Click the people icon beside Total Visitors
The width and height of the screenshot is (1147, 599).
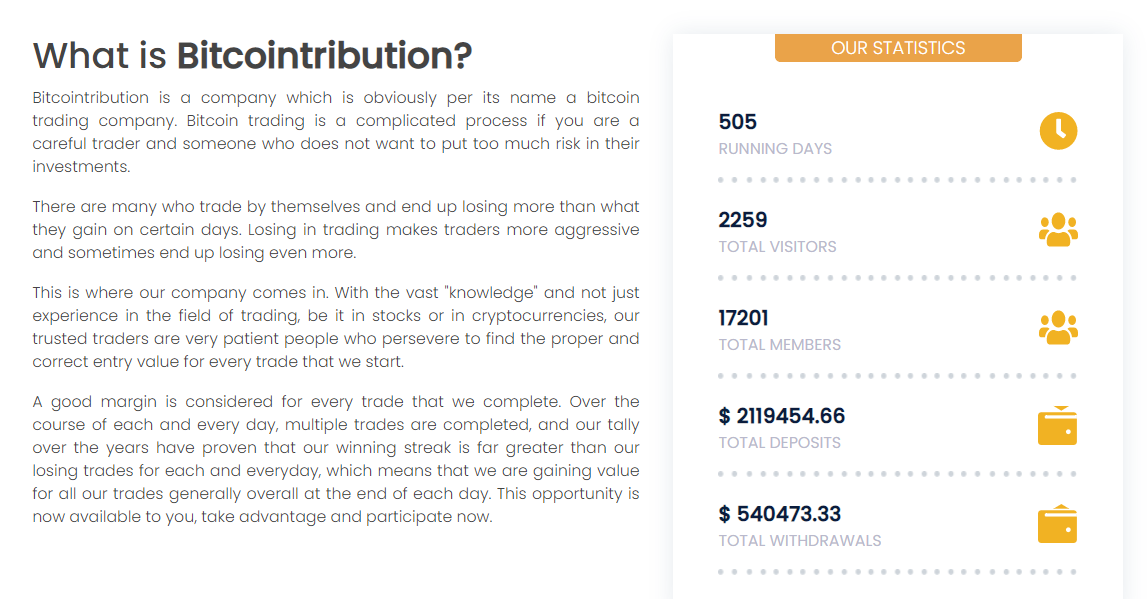pos(1058,230)
